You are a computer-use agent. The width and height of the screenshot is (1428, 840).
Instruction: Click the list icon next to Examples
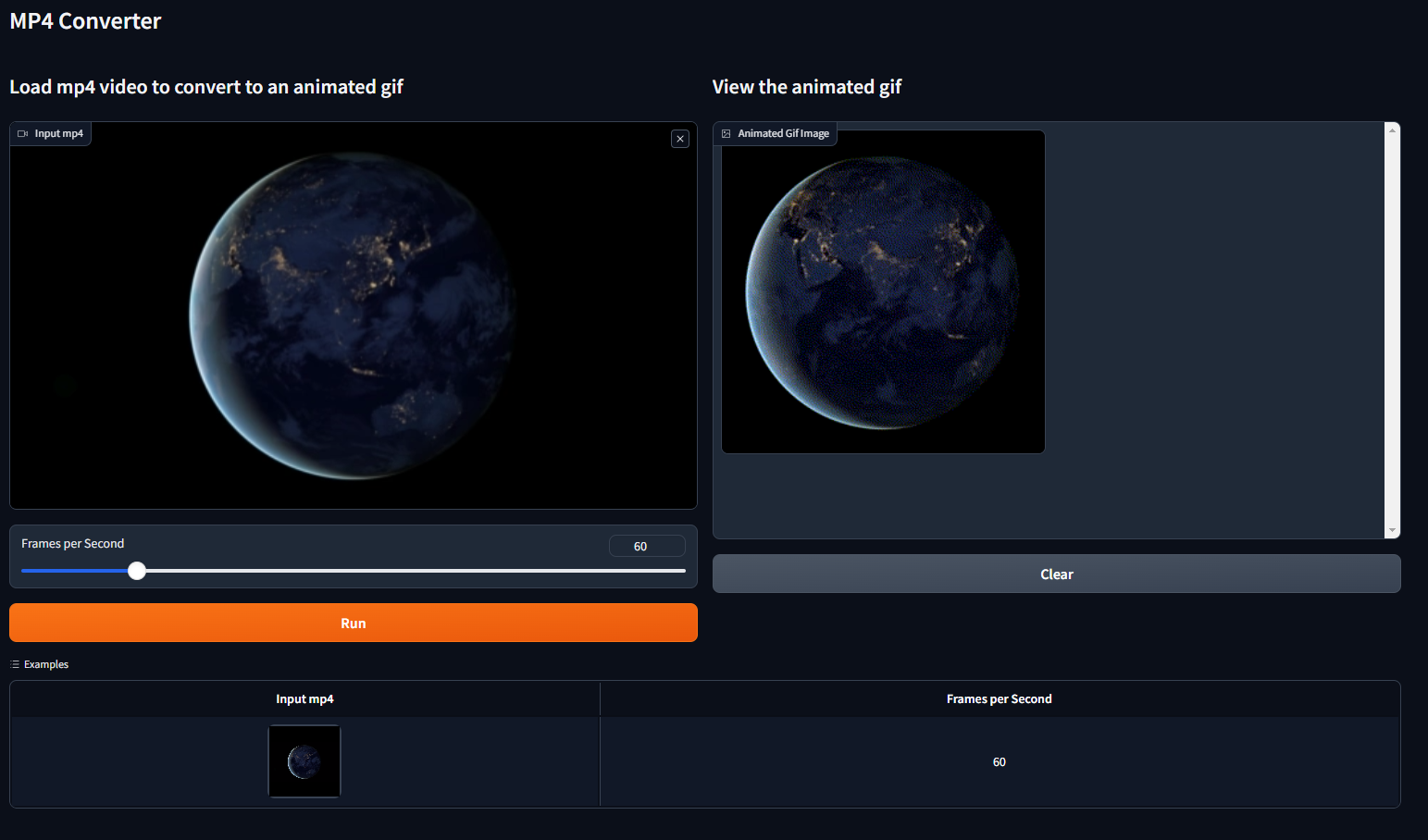coord(15,664)
